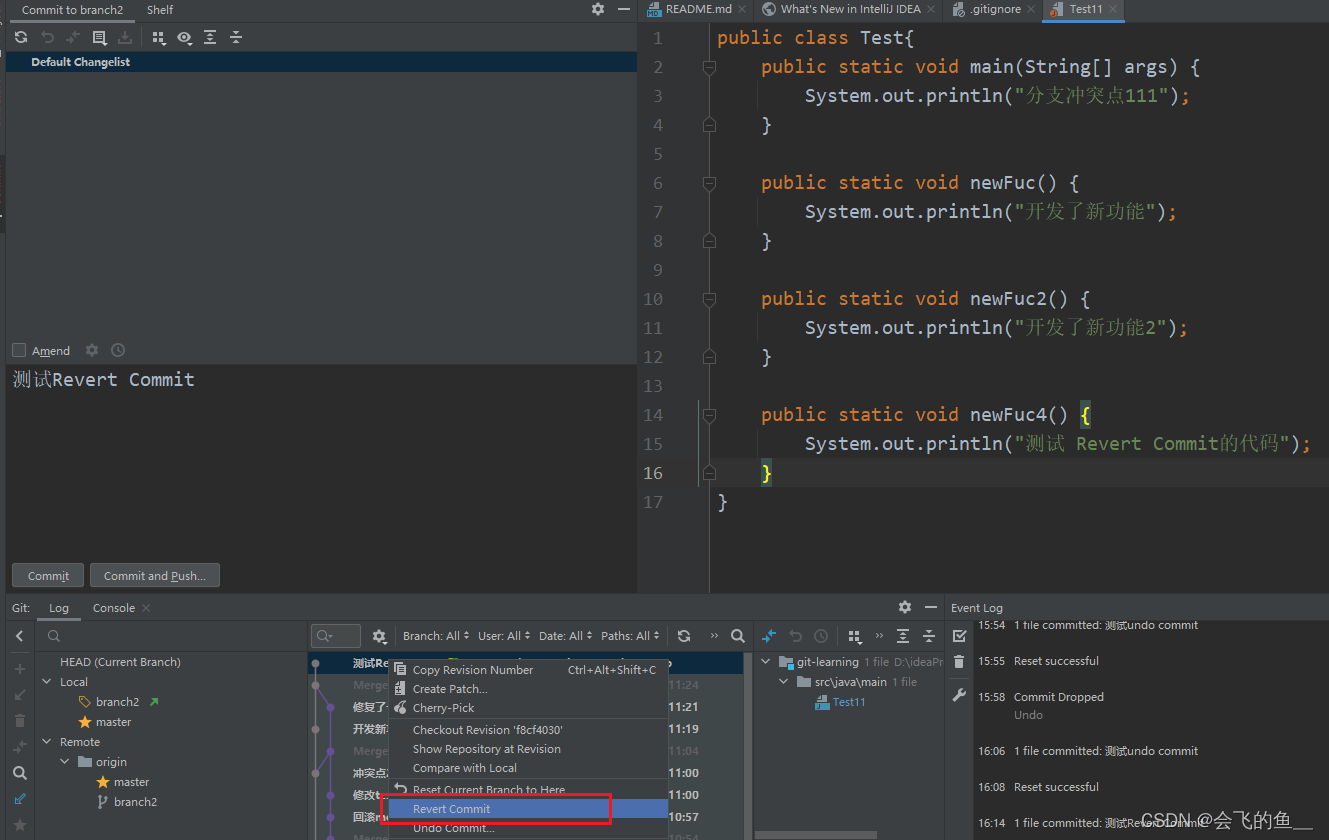The width and height of the screenshot is (1329, 840).
Task: Open View Options eye menu
Action: (185, 38)
